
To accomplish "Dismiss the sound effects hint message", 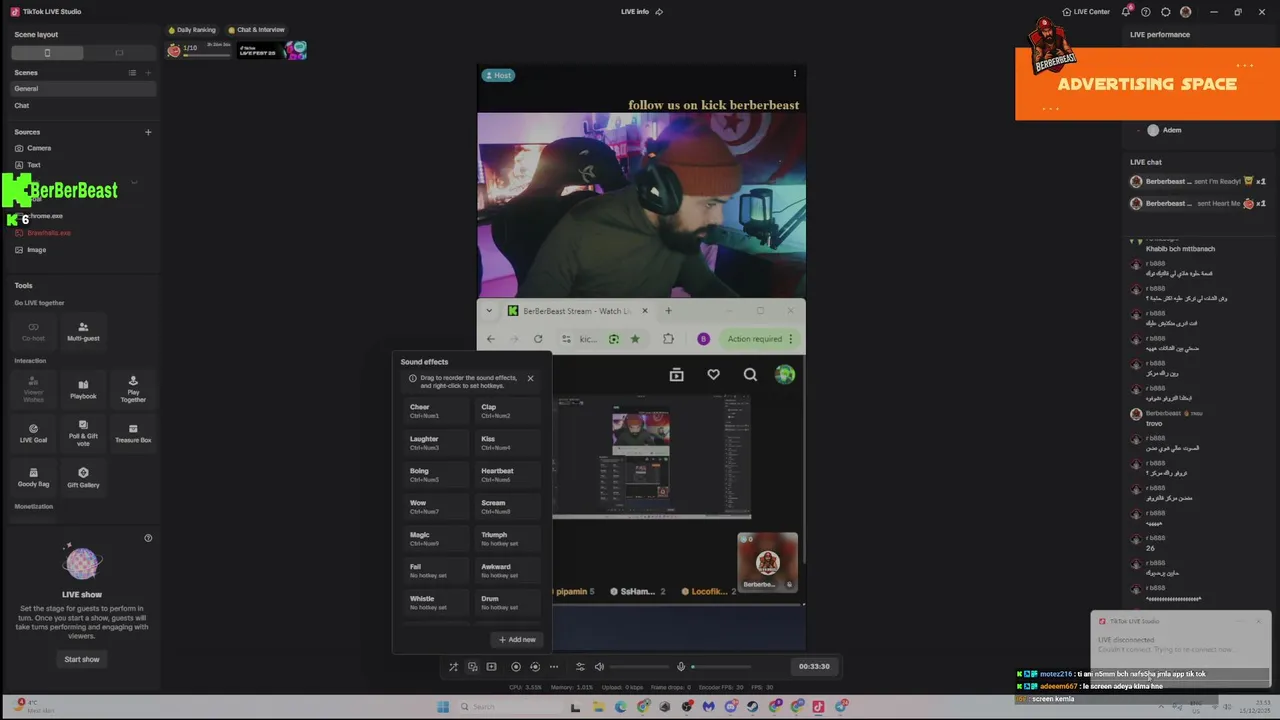I will pos(530,378).
